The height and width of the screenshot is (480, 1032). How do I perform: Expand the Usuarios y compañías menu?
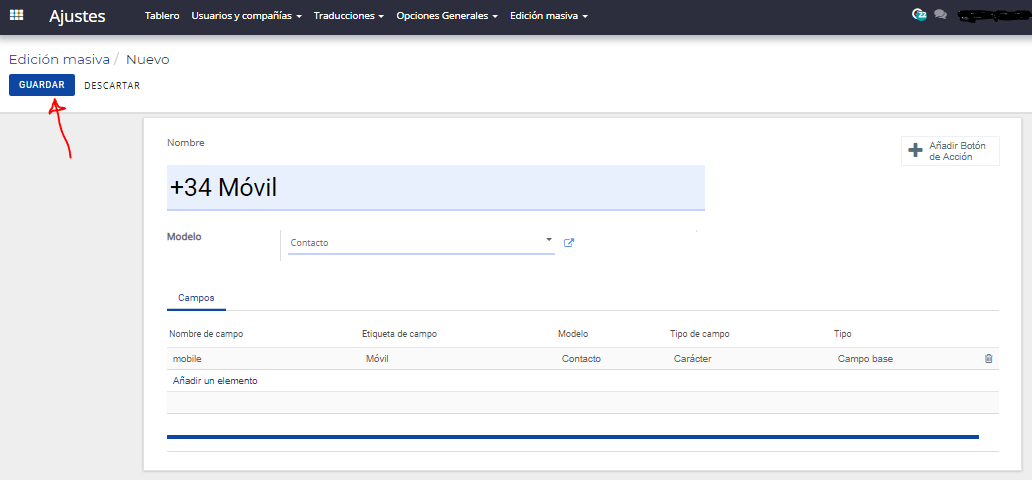[x=246, y=16]
